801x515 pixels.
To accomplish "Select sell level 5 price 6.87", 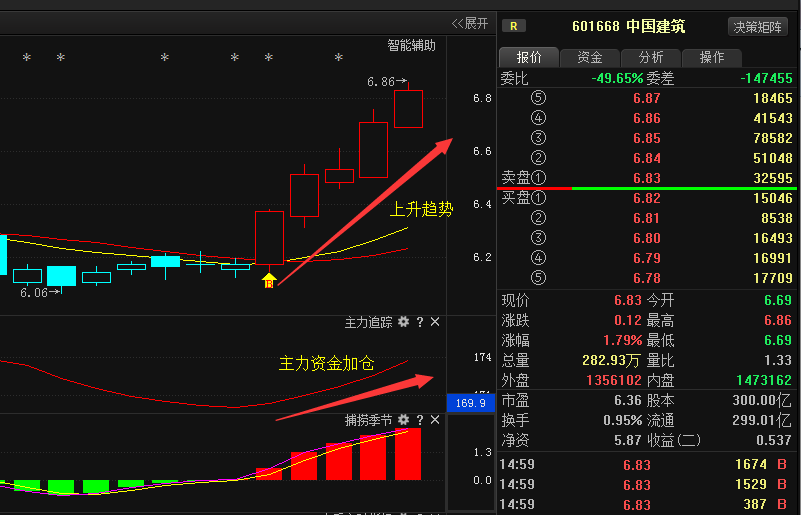I will (646, 99).
